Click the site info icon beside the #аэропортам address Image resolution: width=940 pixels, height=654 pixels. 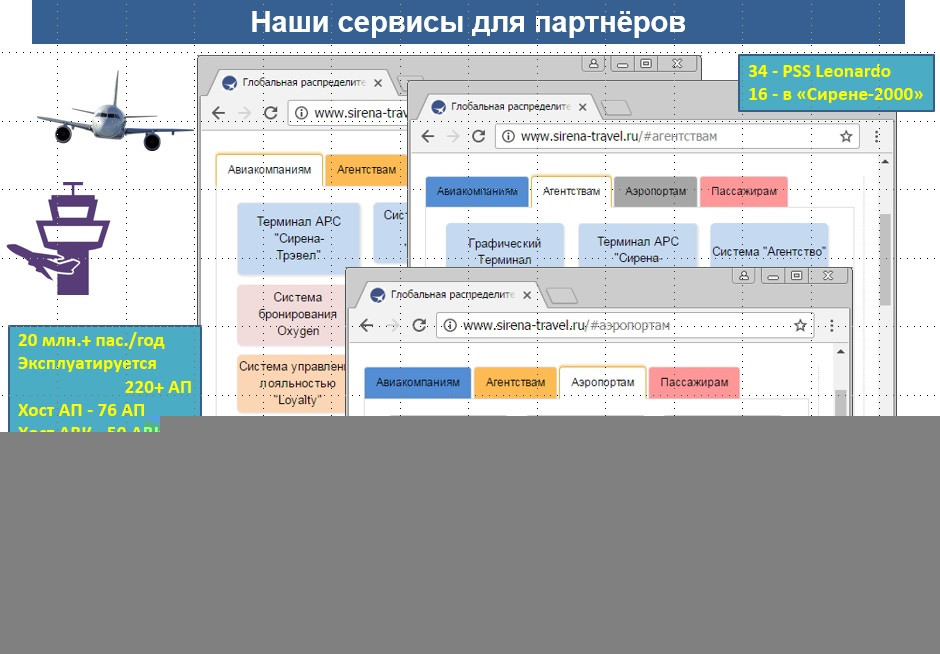point(450,326)
